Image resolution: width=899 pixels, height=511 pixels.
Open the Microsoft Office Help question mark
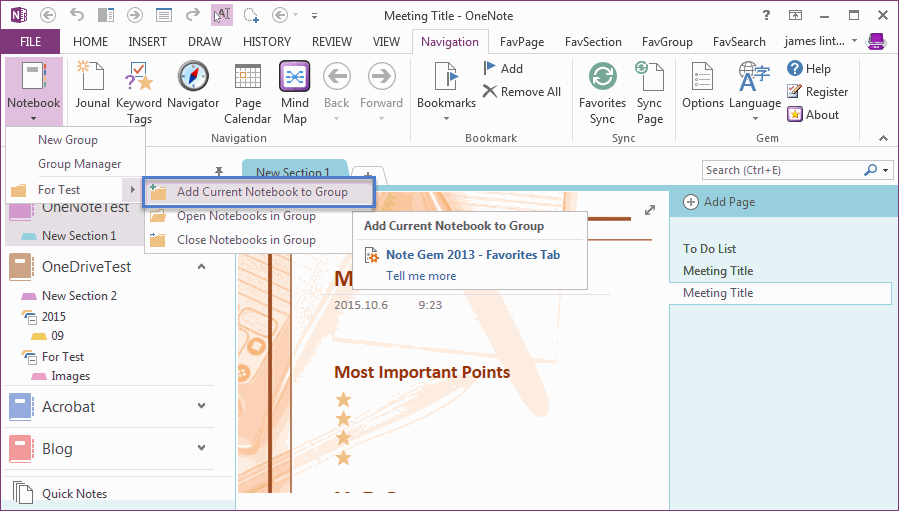(x=766, y=15)
